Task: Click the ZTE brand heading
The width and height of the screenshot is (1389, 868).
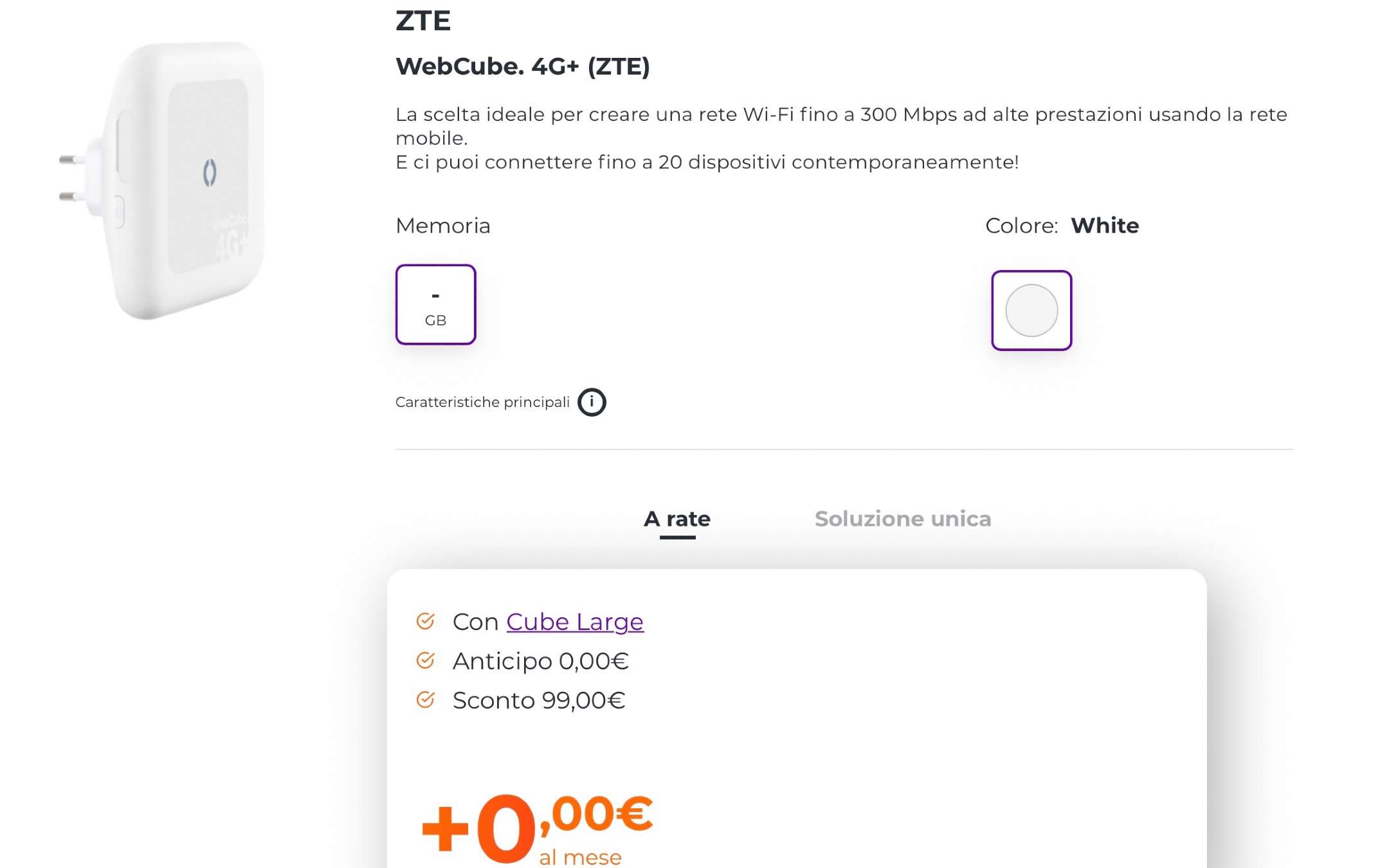Action: [422, 21]
